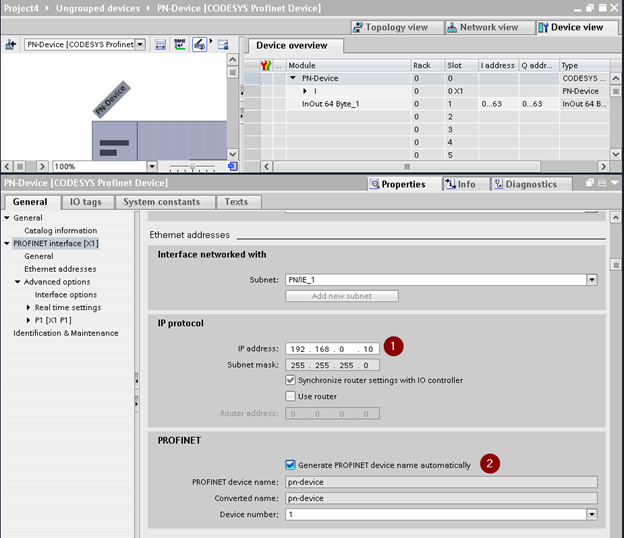The height and width of the screenshot is (538, 624).
Task: Collapse the PN-Device module row
Action: [293, 78]
